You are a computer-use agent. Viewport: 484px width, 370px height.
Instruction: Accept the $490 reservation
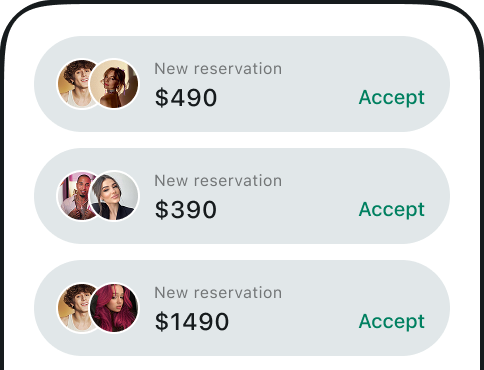[x=391, y=97]
